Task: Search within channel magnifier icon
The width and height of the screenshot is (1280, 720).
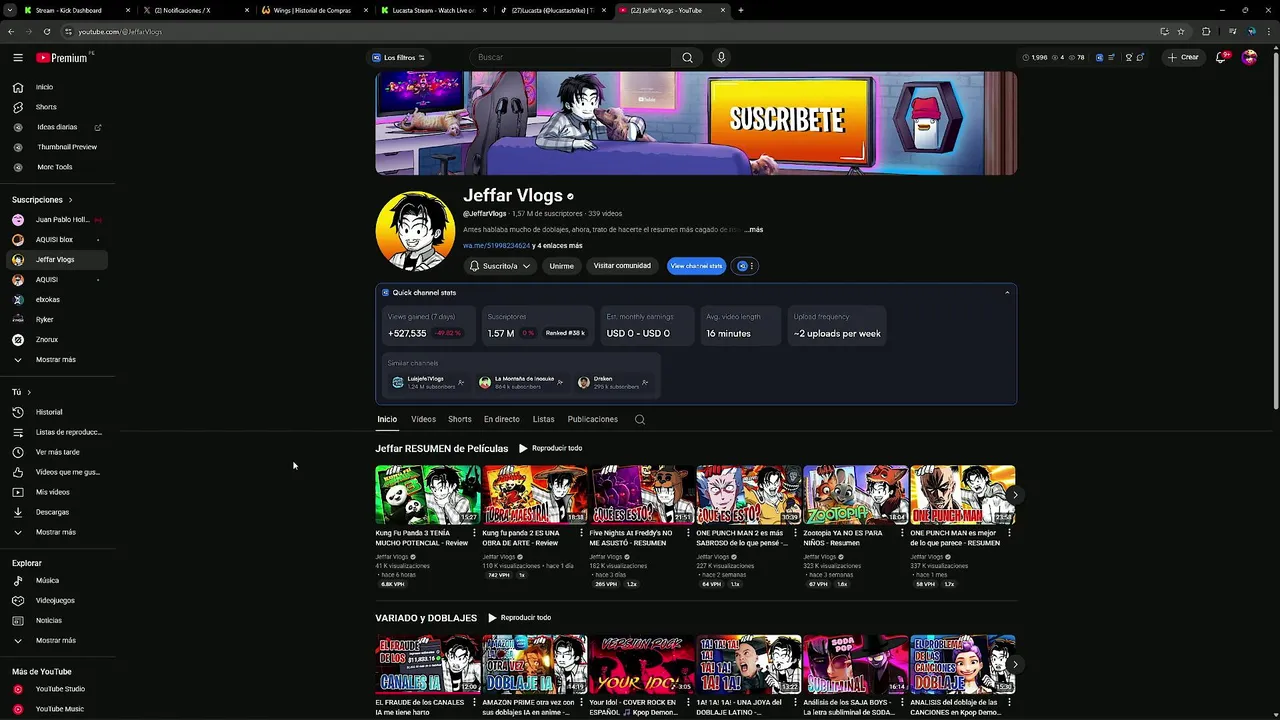Action: point(640,419)
